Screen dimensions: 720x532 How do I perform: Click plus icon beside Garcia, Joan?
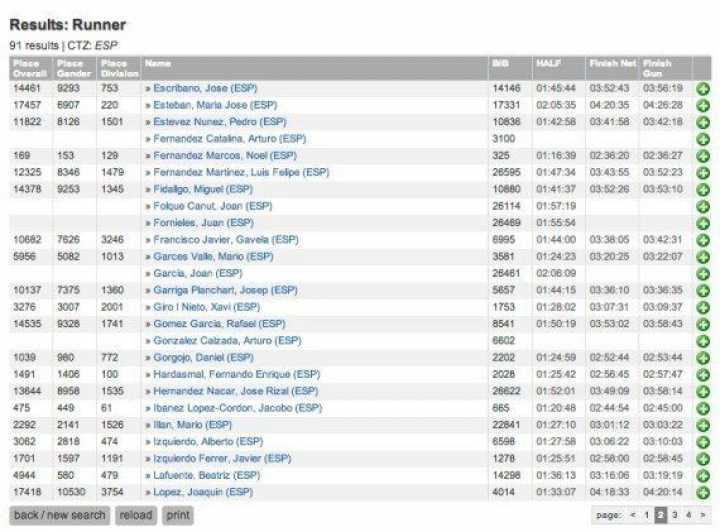pos(702,274)
